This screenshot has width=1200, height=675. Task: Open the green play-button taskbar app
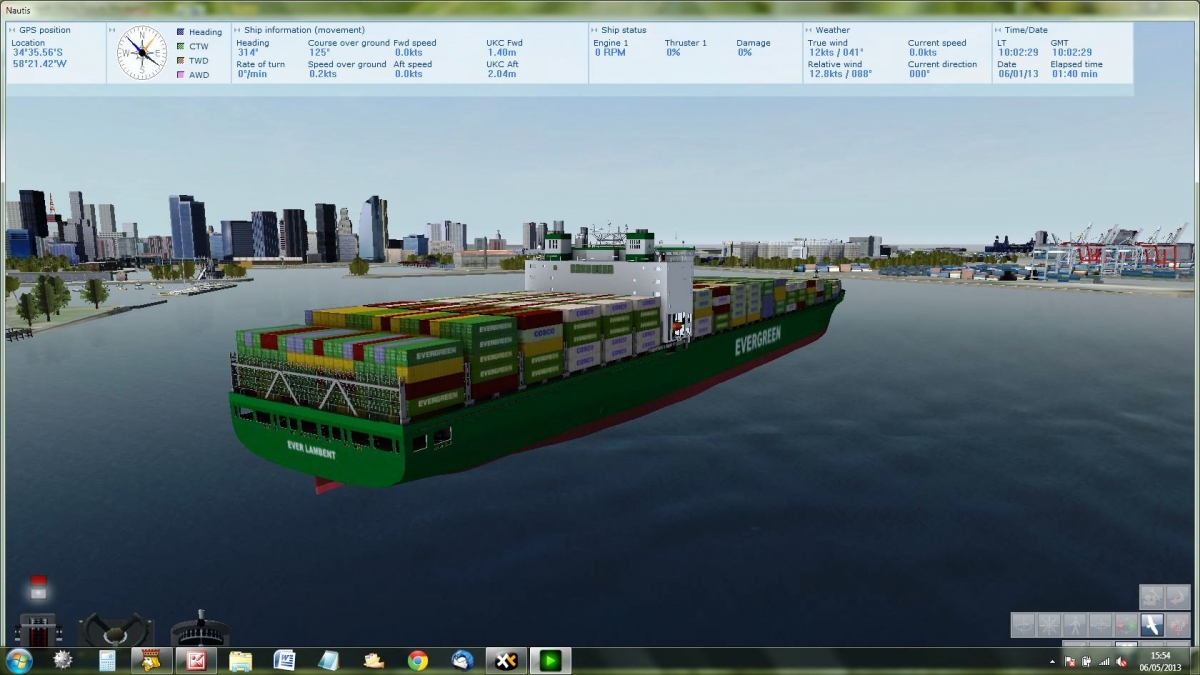550,660
